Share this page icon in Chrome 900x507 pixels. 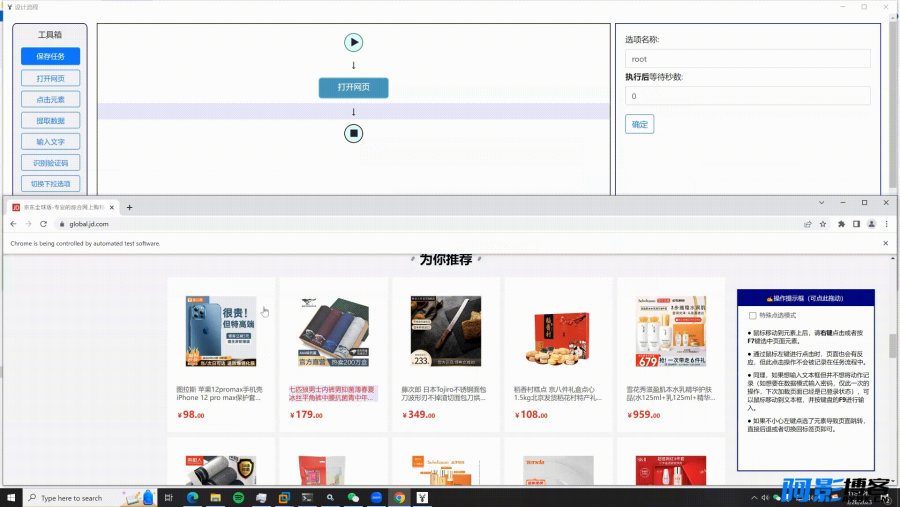tap(808, 224)
